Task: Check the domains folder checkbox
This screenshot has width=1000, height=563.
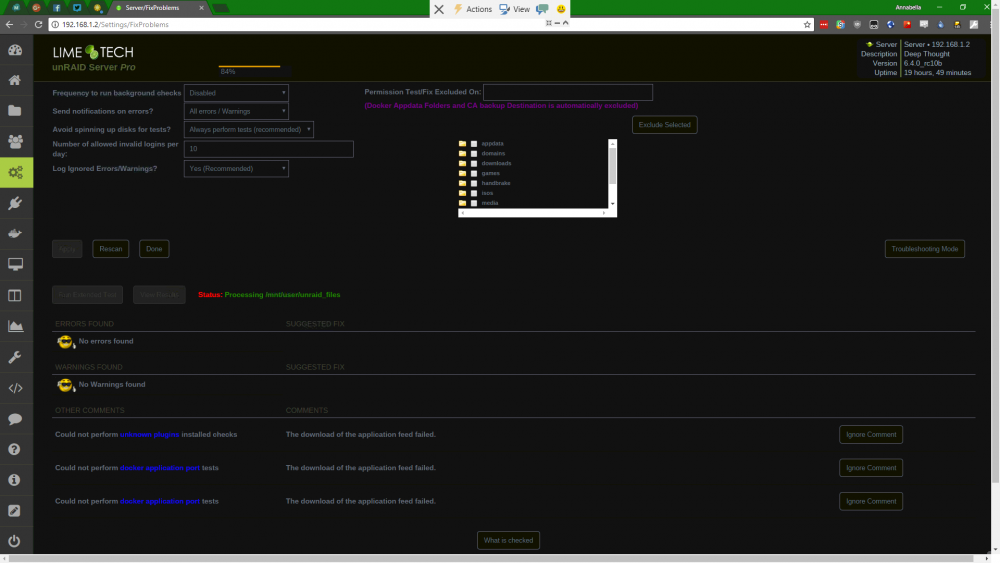Action: 474,154
